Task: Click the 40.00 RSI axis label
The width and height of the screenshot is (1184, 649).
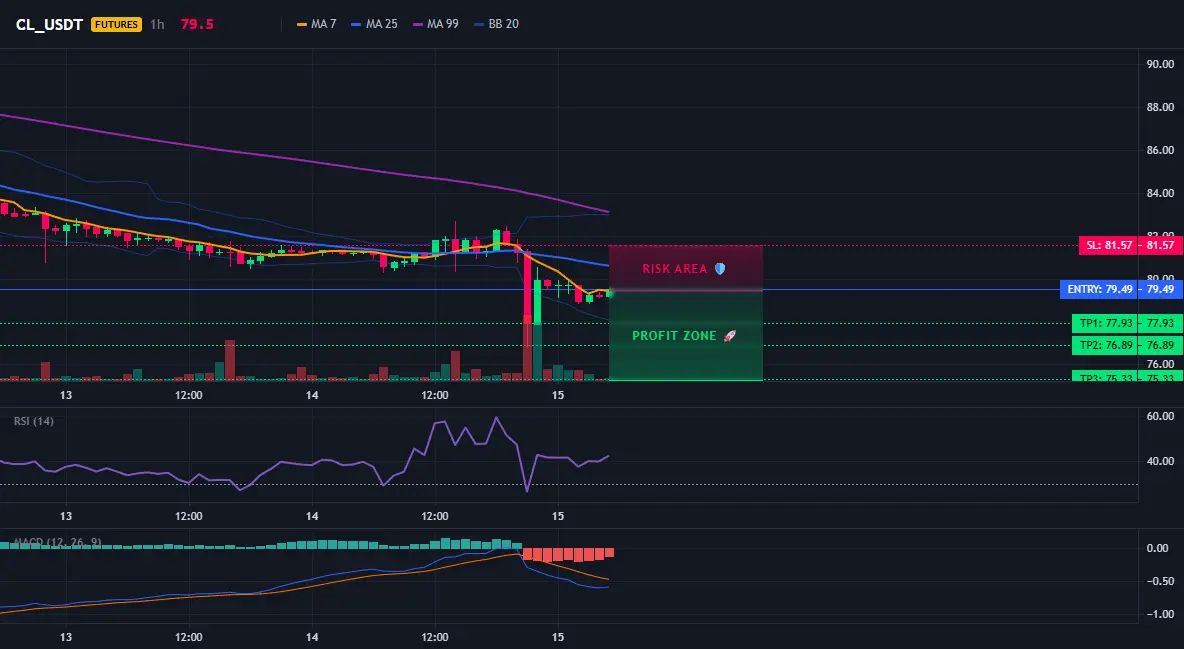Action: pos(1160,461)
